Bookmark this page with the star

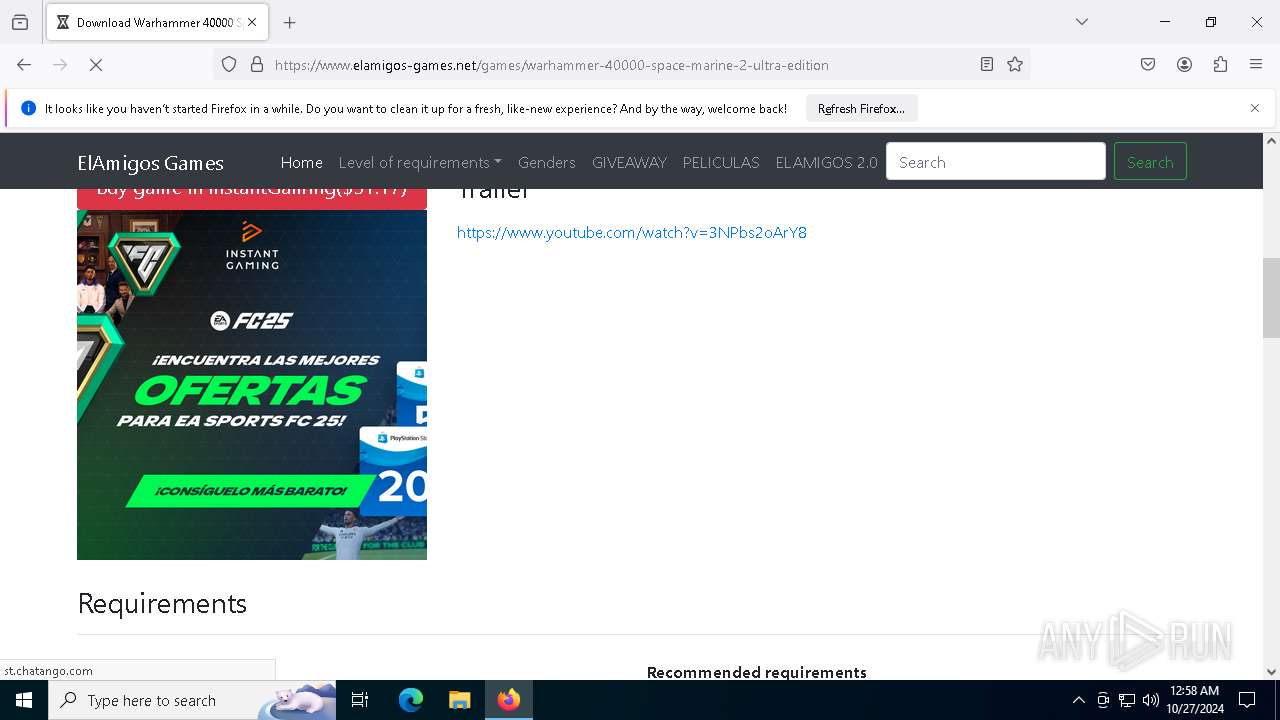pos(1015,65)
